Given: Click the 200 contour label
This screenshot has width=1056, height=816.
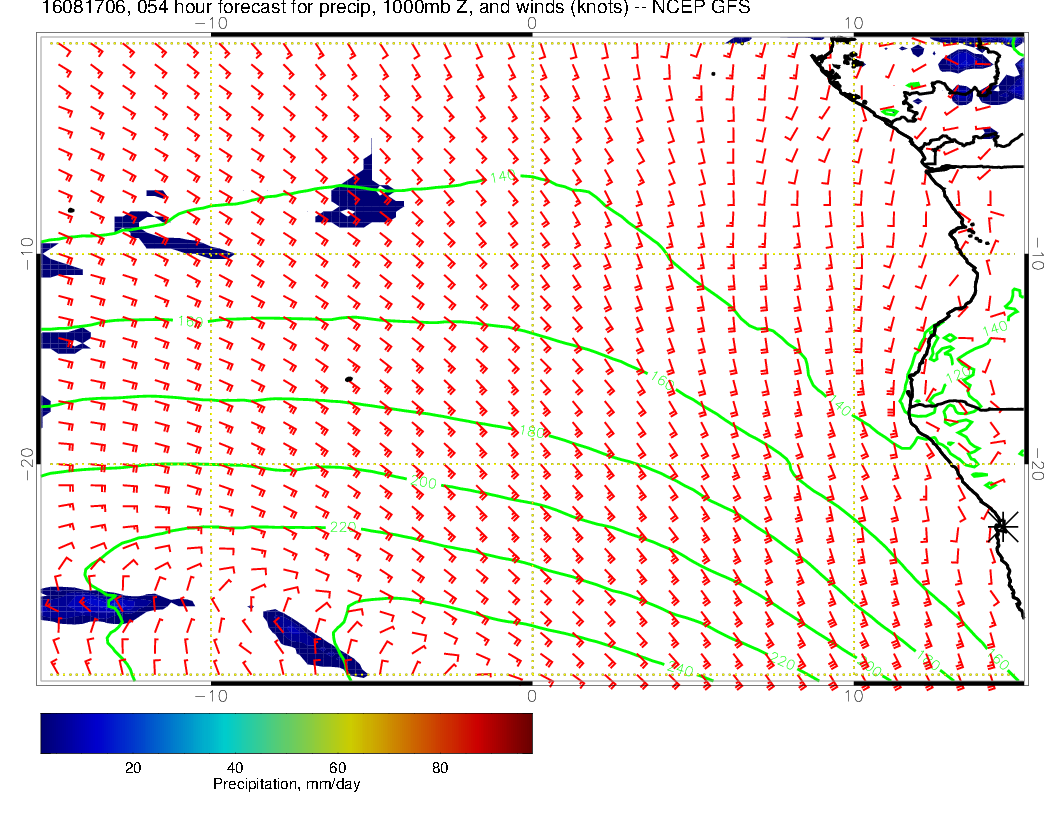Looking at the screenshot, I should pyautogui.click(x=424, y=483).
